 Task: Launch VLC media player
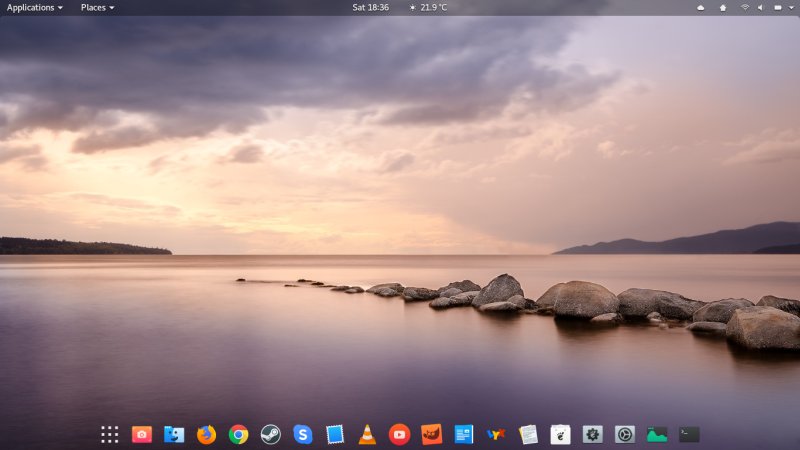click(x=367, y=434)
